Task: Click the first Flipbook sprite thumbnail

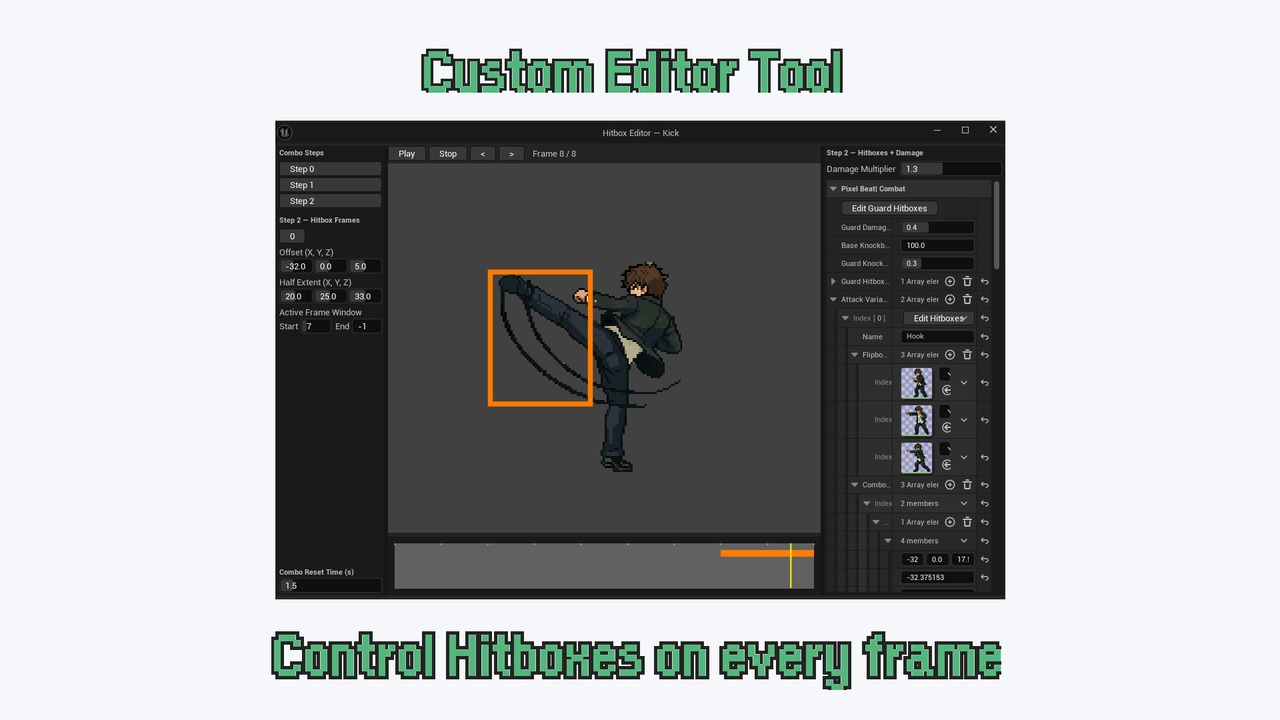Action: [x=917, y=383]
